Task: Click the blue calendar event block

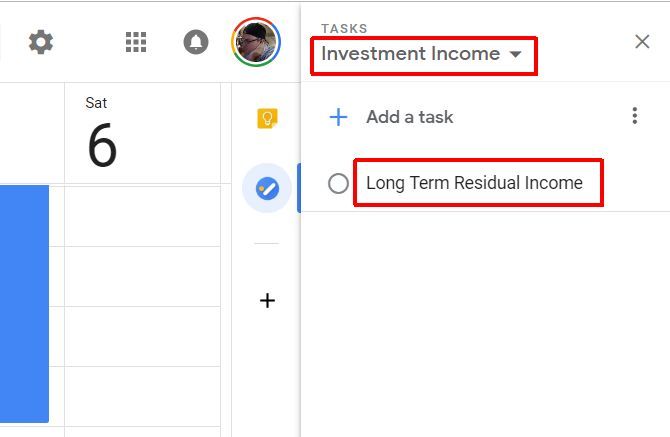Action: point(24,302)
